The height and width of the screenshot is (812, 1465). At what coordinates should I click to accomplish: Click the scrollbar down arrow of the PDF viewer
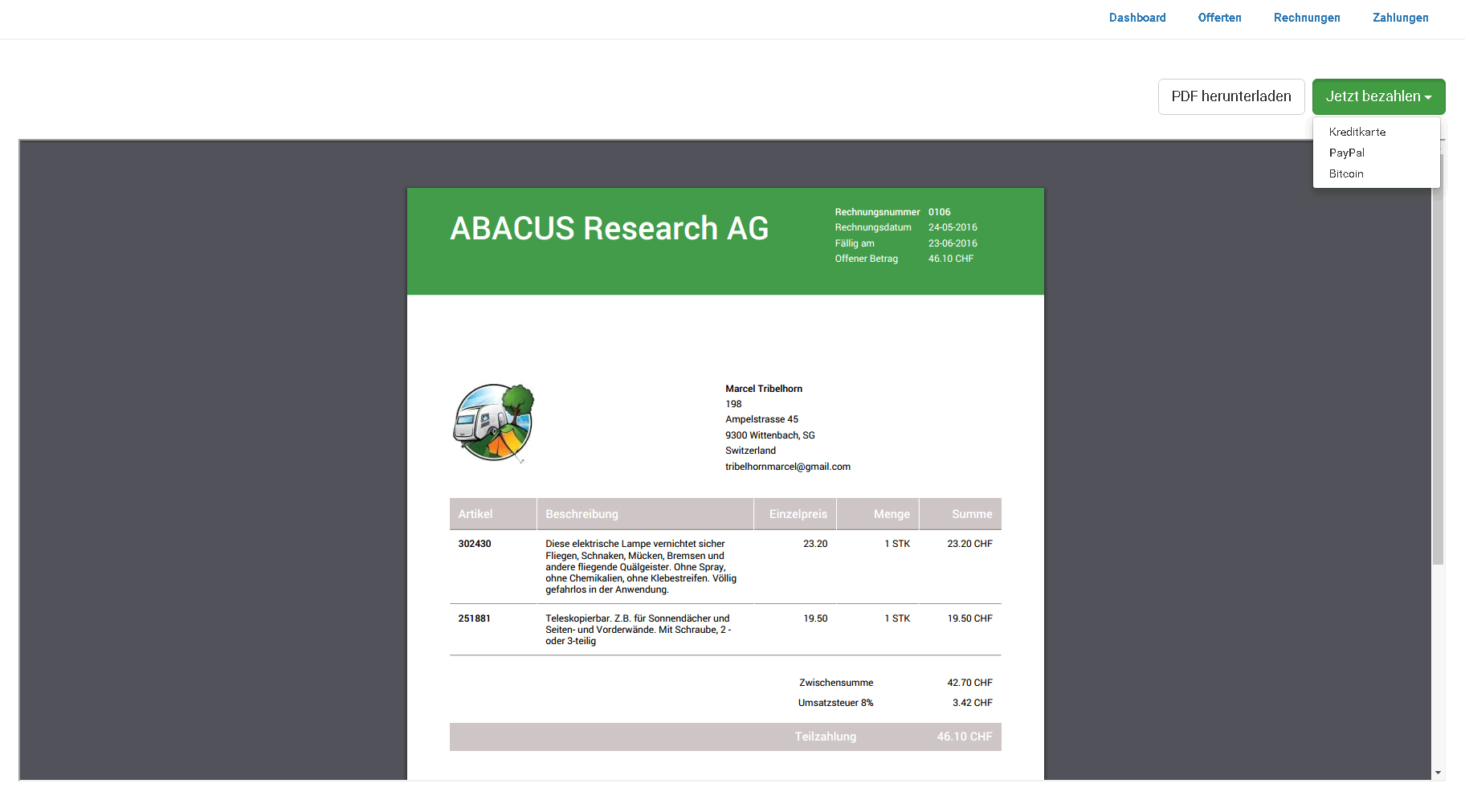point(1438,773)
